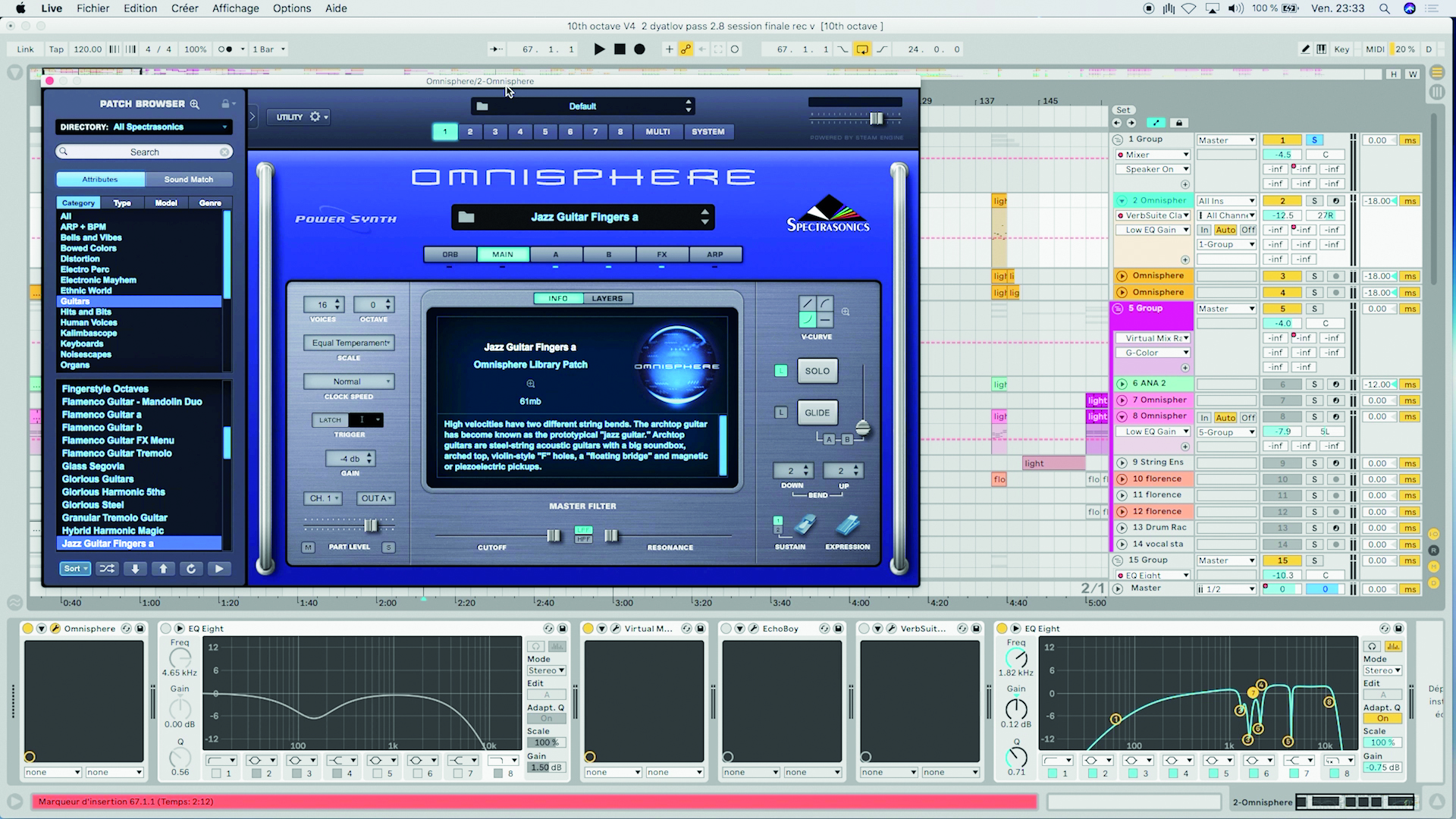Open the Sort menu button

75,569
